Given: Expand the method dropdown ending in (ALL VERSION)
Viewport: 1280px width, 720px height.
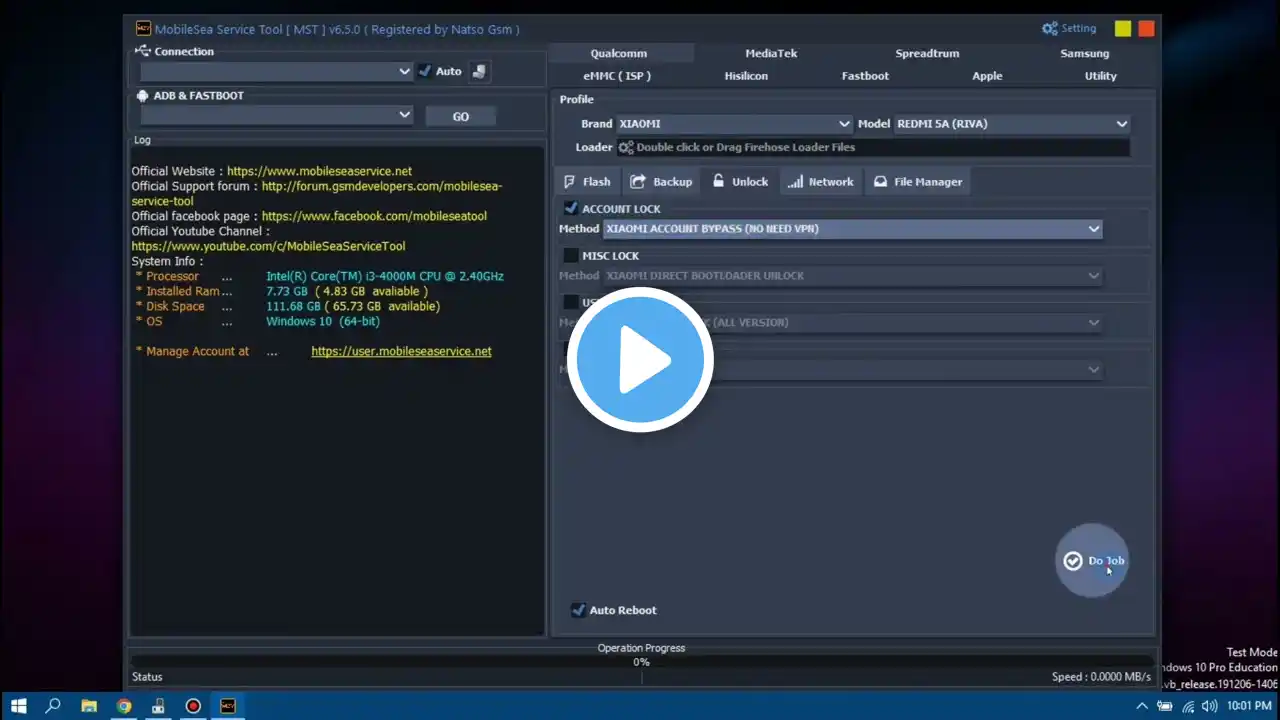Looking at the screenshot, I should [853, 323].
